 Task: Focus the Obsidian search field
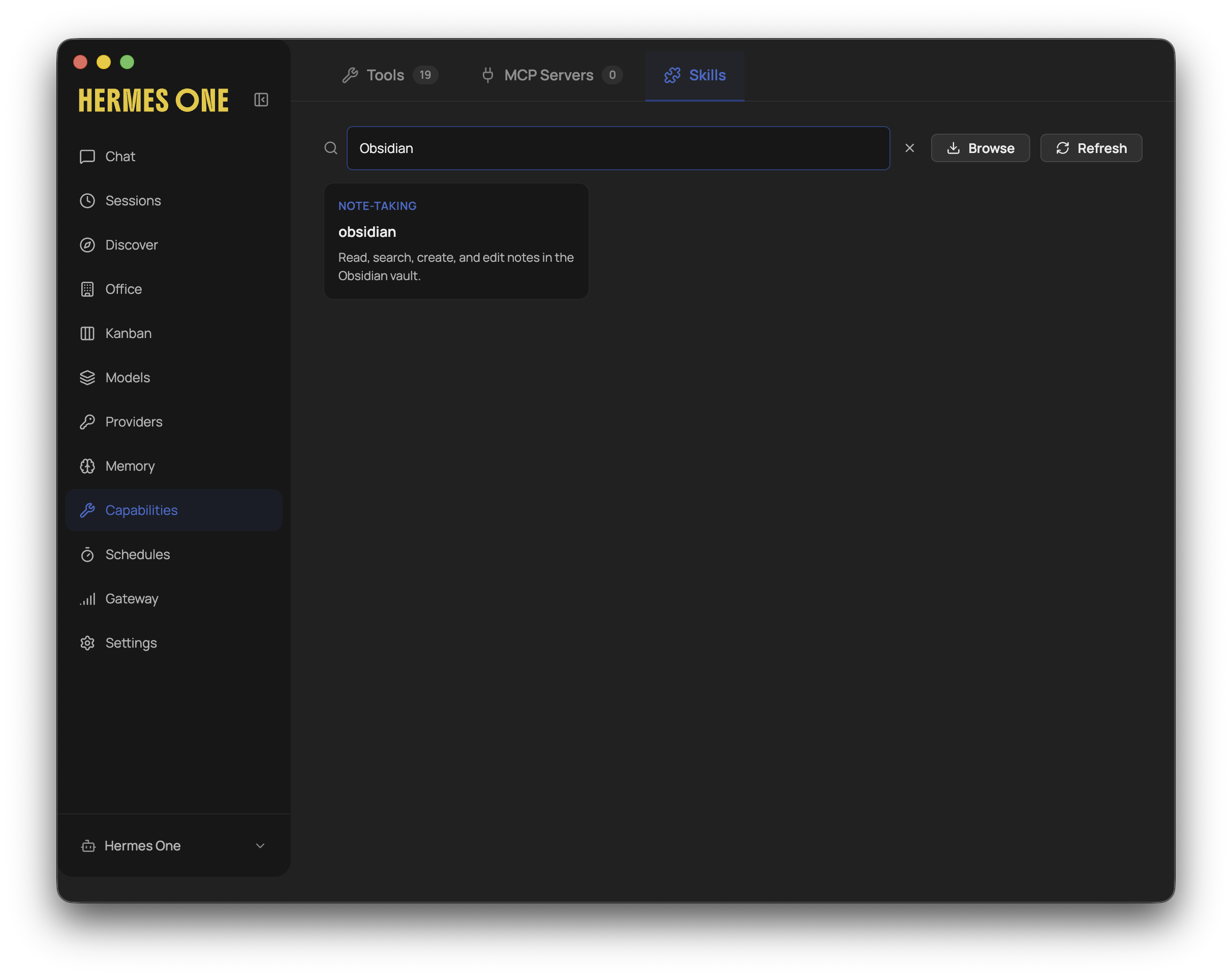pyautogui.click(x=618, y=148)
